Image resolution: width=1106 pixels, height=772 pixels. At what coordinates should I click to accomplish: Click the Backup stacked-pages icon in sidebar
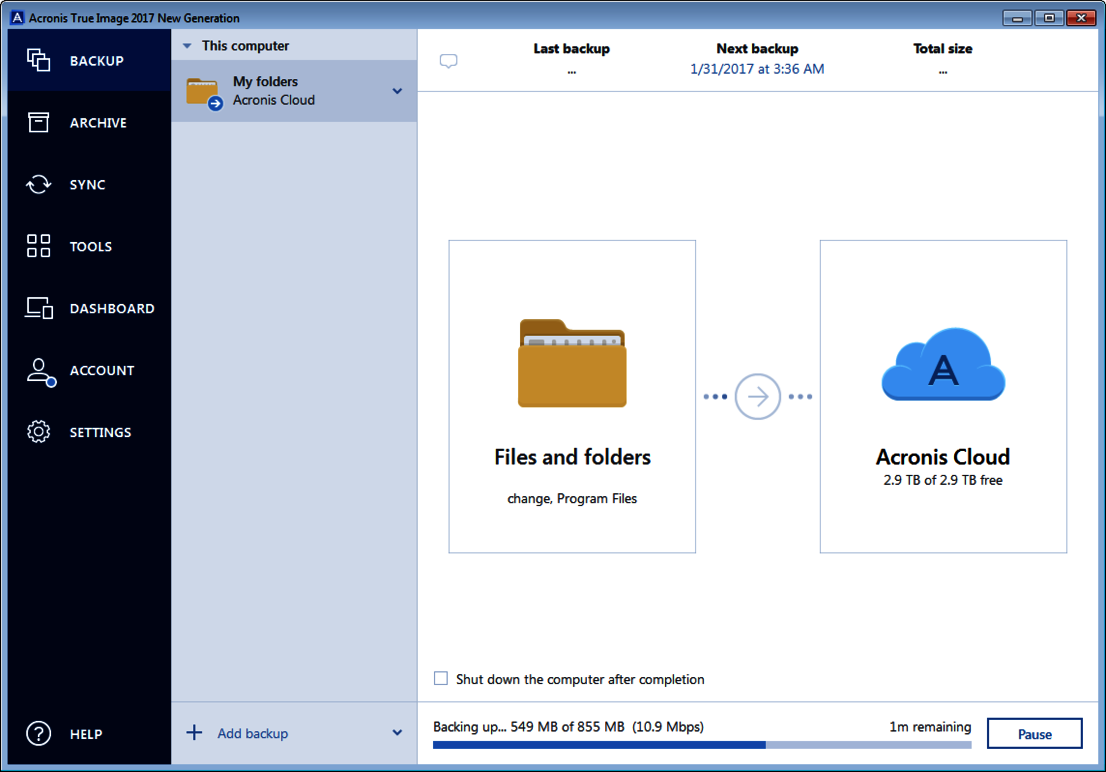tap(39, 61)
